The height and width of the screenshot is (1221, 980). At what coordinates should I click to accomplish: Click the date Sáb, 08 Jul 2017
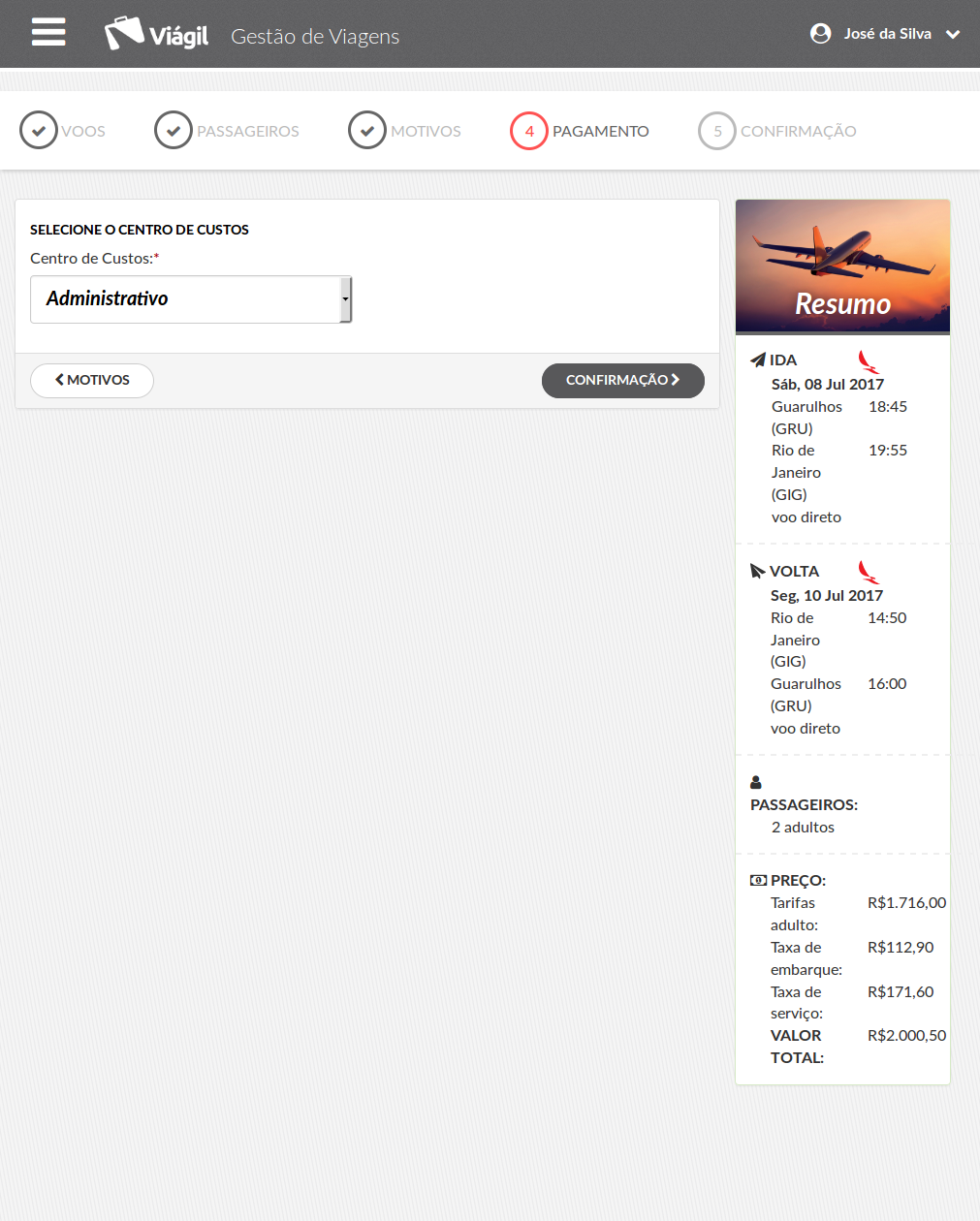828,384
